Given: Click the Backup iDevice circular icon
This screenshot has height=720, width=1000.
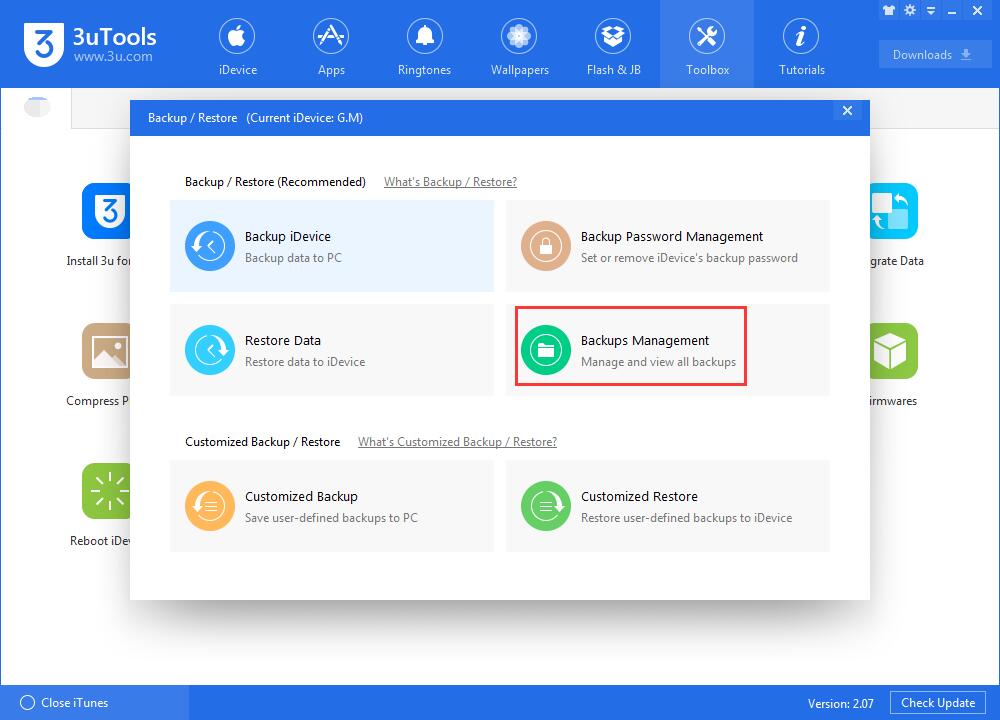Looking at the screenshot, I should pyautogui.click(x=210, y=246).
